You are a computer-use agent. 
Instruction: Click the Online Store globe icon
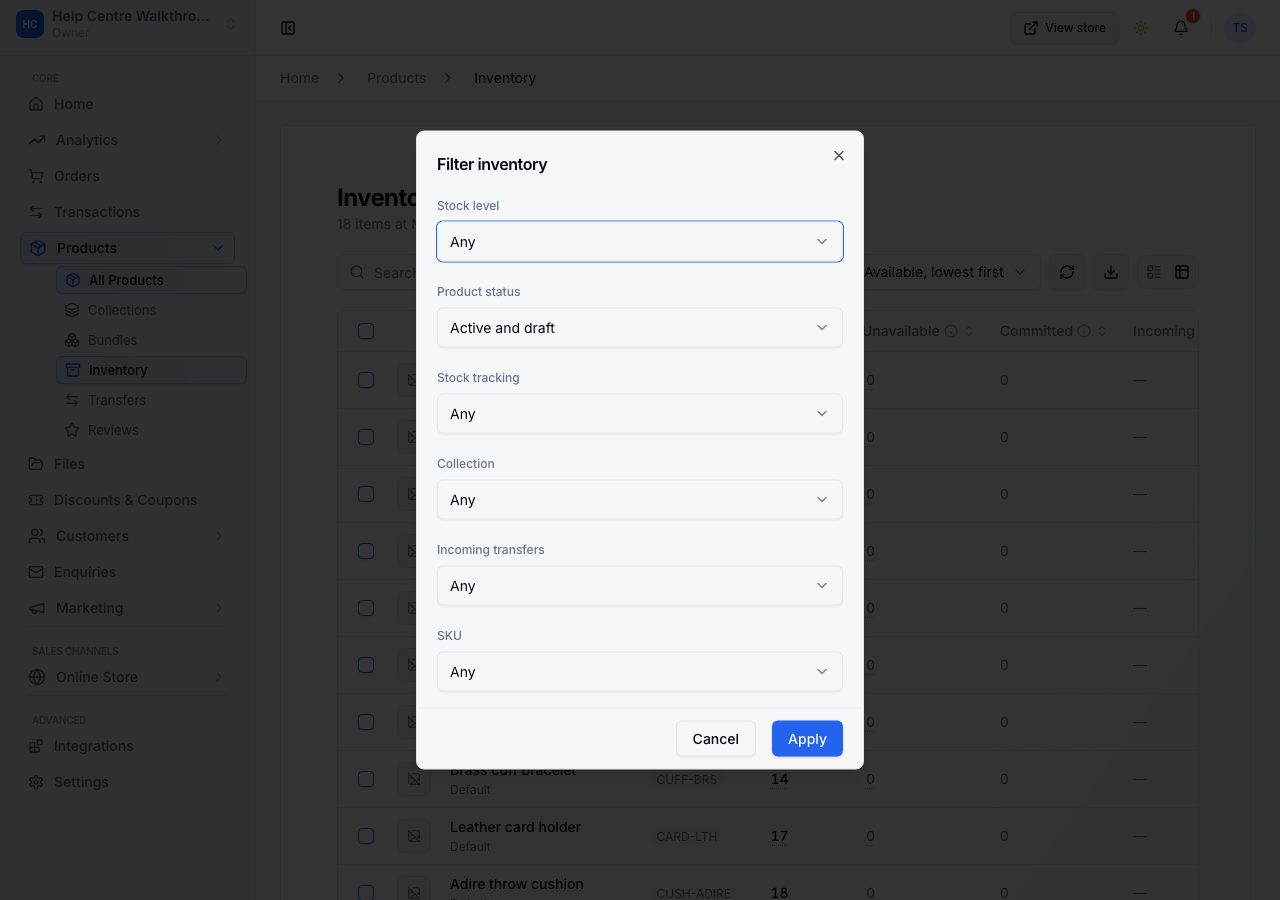coord(37,677)
